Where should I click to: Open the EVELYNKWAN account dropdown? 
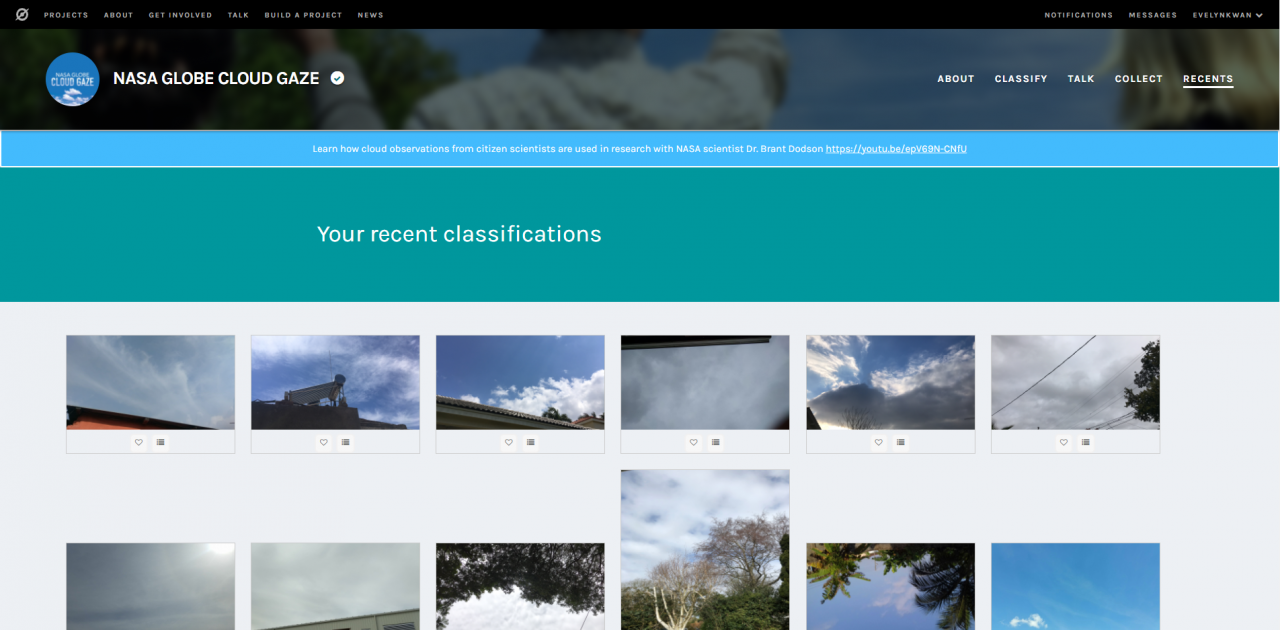(x=1227, y=15)
